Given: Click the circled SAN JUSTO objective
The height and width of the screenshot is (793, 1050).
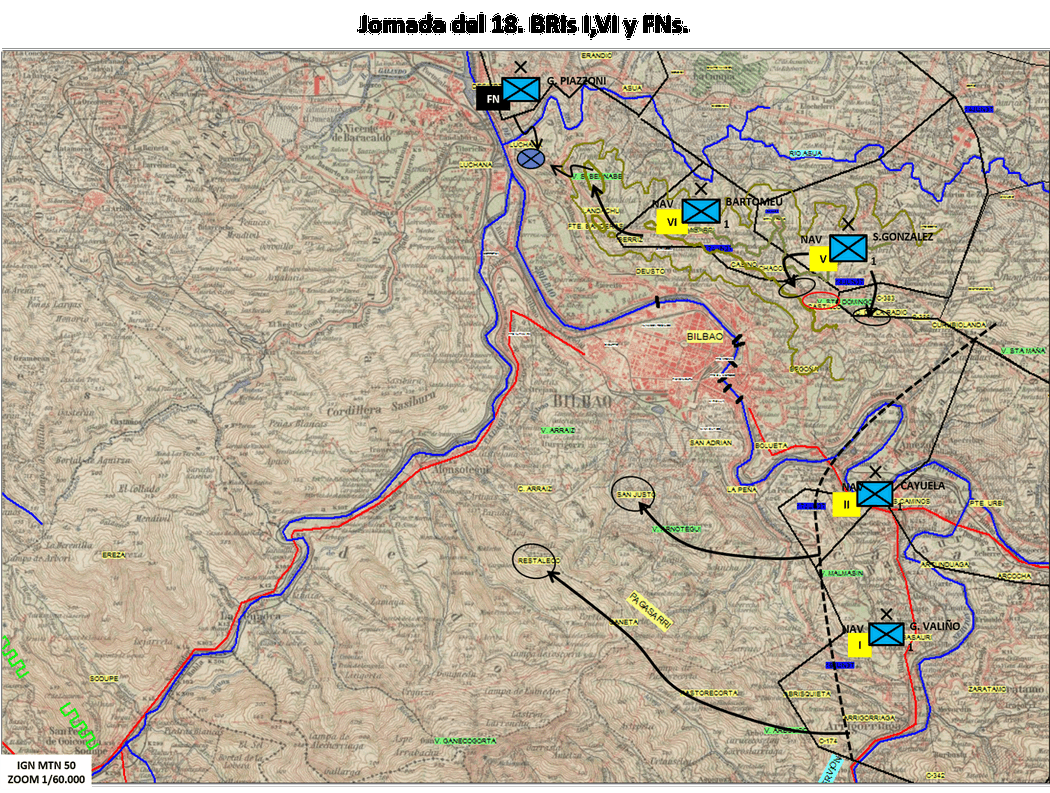Looking at the screenshot, I should coord(633,494).
